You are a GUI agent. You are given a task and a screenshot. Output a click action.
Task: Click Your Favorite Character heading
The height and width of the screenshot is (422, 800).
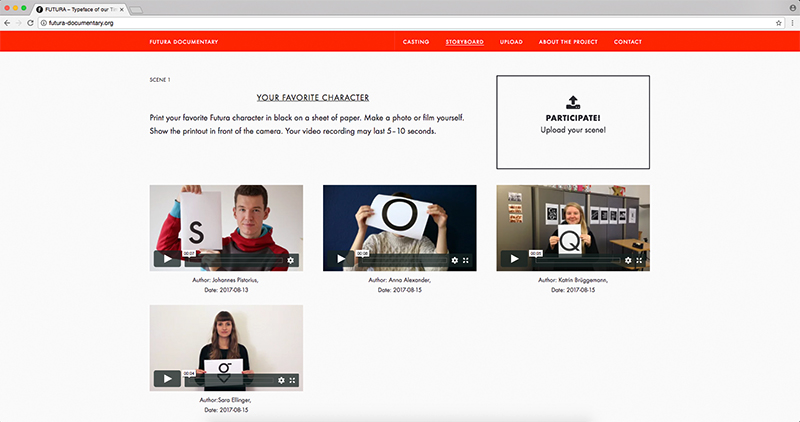pos(313,97)
